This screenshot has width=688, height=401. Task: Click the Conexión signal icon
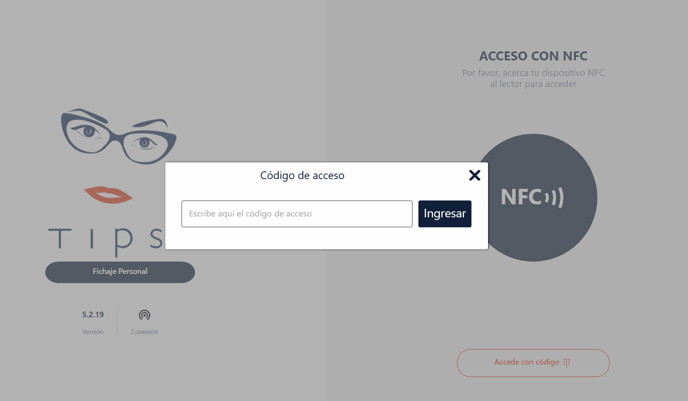point(144,315)
